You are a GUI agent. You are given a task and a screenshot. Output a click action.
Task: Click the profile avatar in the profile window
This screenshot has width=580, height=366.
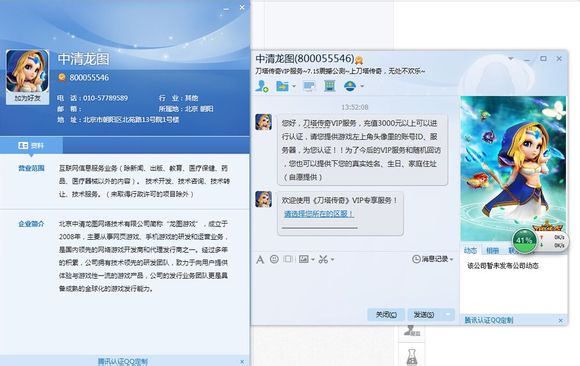(x=27, y=71)
